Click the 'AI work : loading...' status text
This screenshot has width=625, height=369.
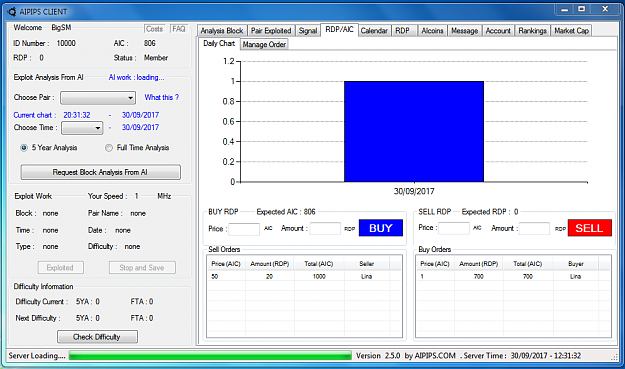pos(136,77)
